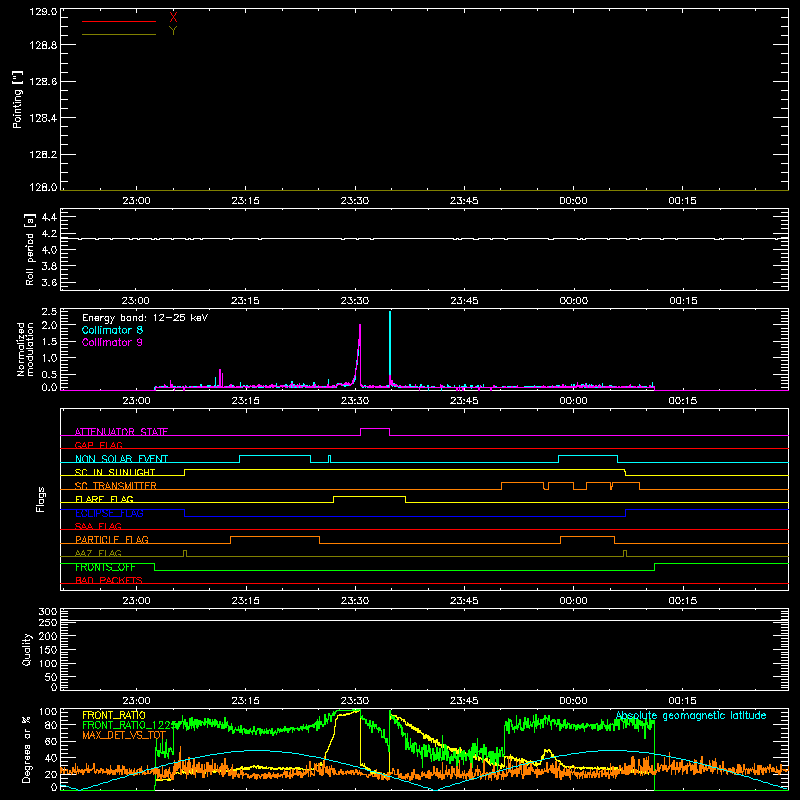The width and height of the screenshot is (800, 800).
Task: Click the ATTENUATOR_STATE flag label
Action: click(x=121, y=432)
